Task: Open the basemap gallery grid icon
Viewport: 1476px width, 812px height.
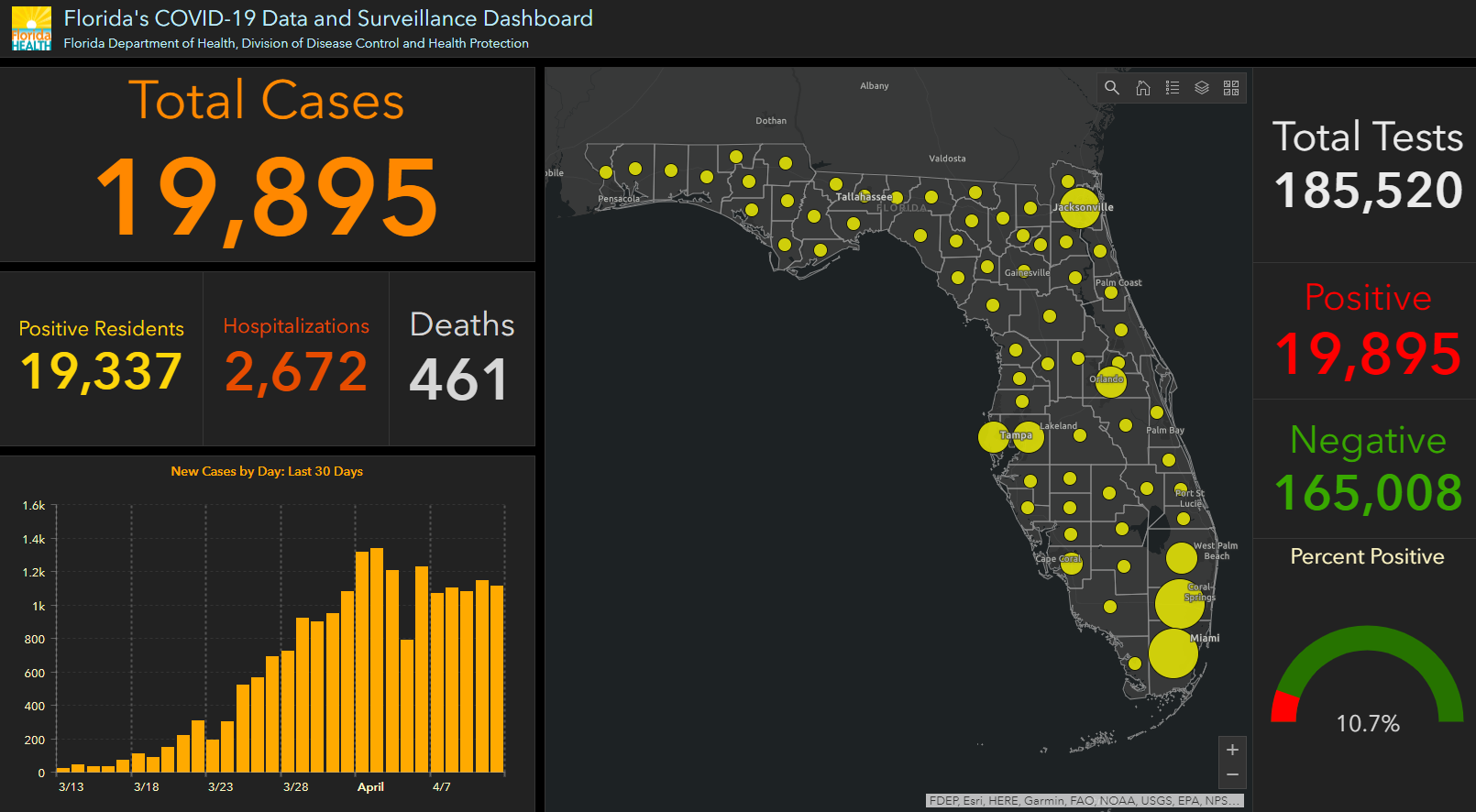Action: click(x=1231, y=88)
